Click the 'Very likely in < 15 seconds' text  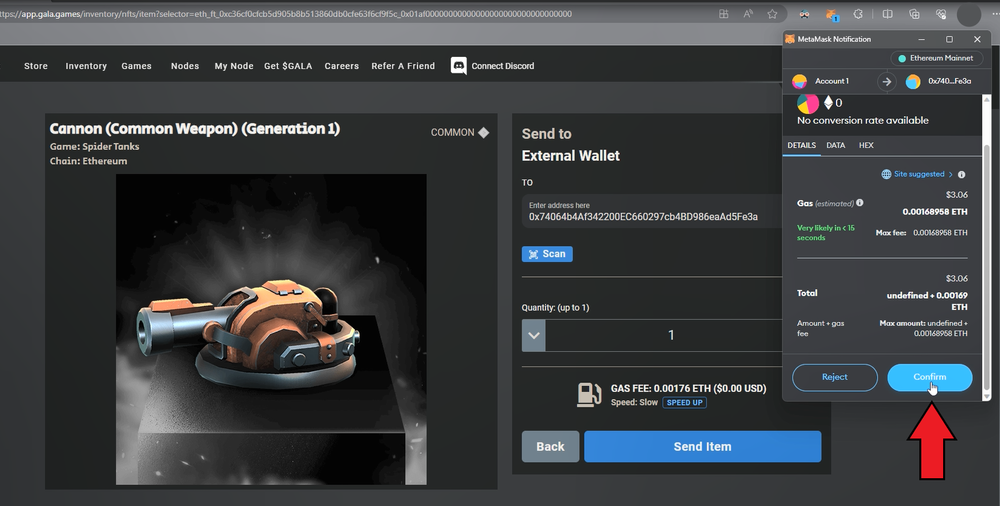(x=826, y=233)
